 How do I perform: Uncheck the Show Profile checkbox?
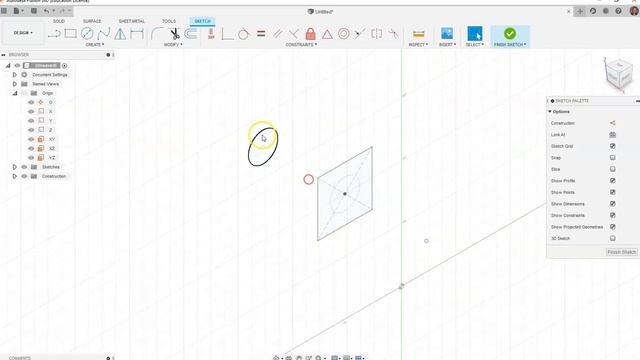(x=612, y=180)
